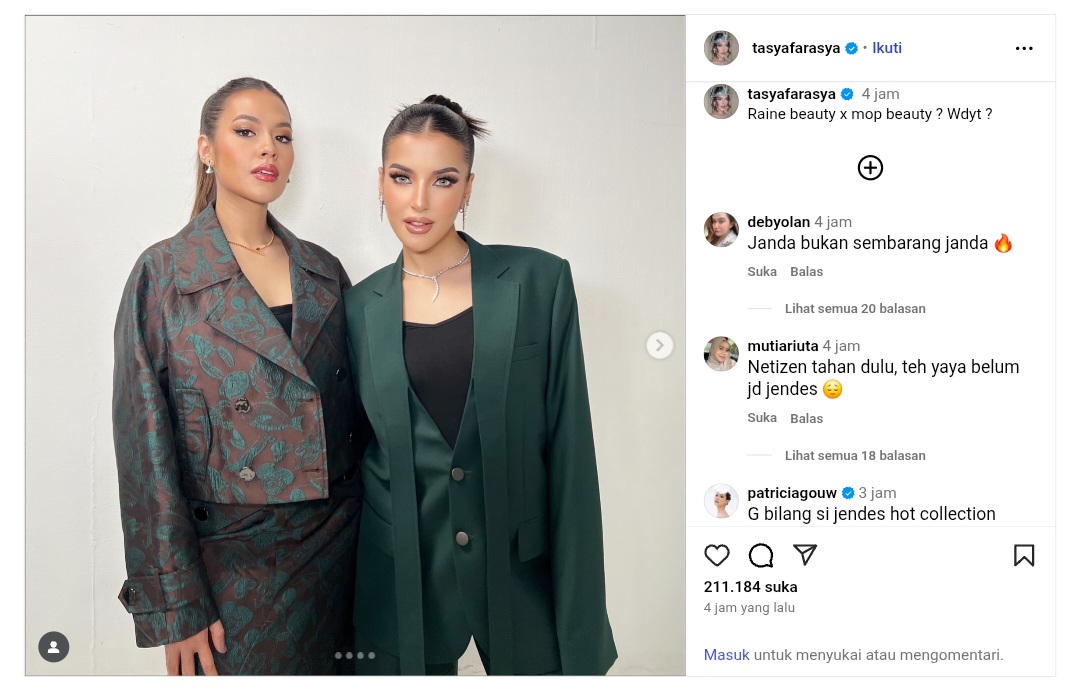Select the carousel pagination dots
The height and width of the screenshot is (696, 1080).
[355, 655]
